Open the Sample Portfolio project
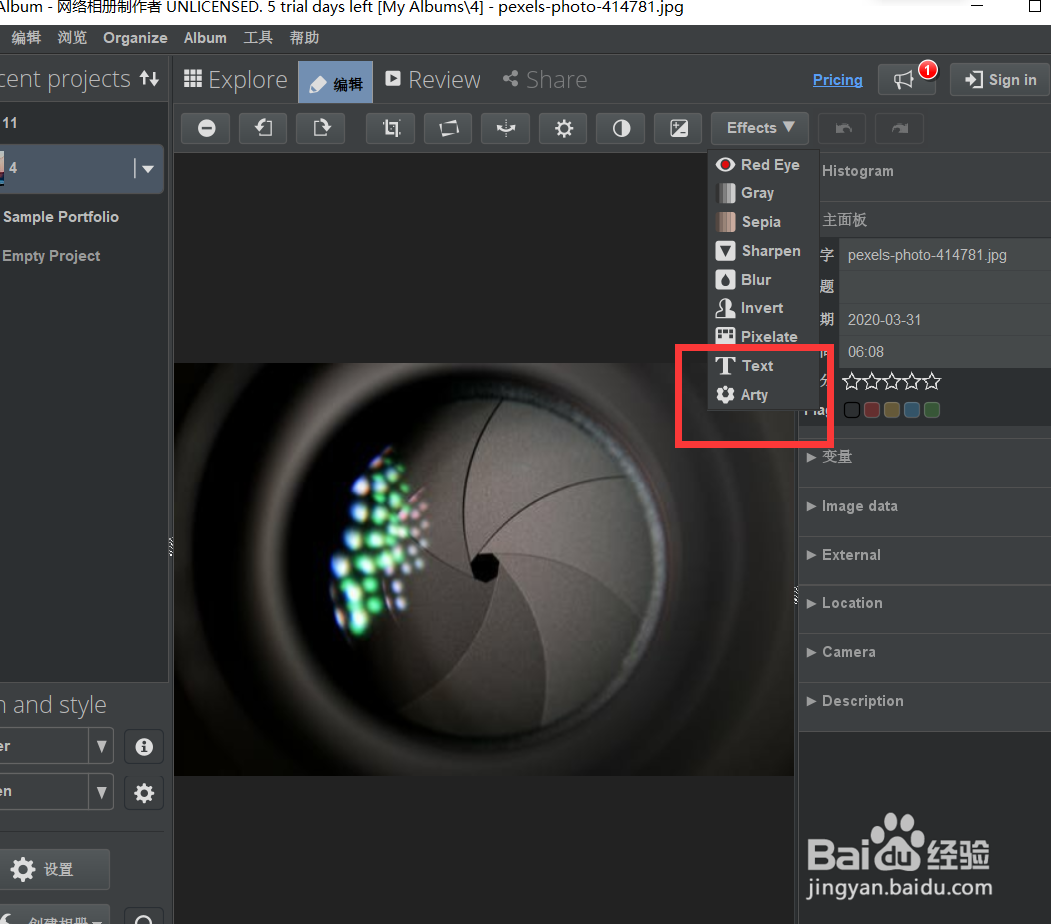This screenshot has width=1051, height=924. [x=60, y=217]
